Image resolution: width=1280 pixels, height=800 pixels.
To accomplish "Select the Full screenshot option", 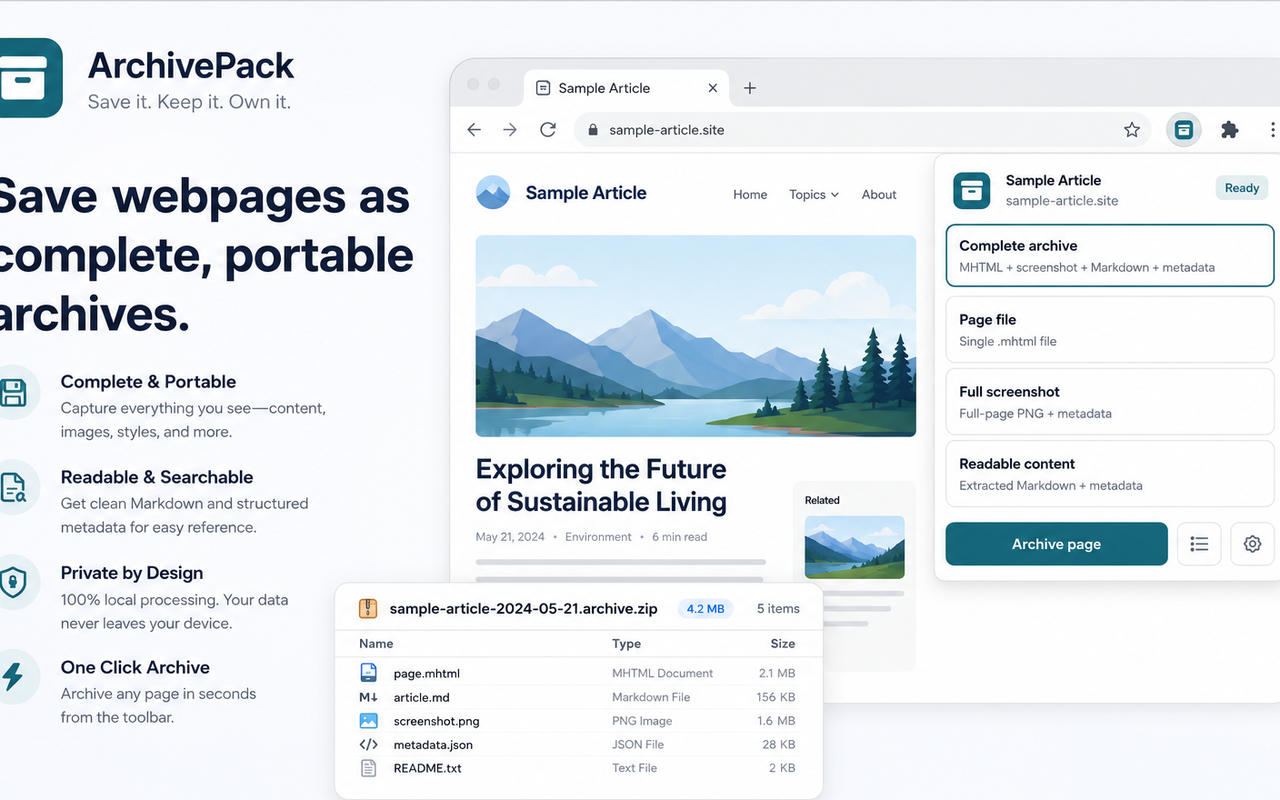I will tap(1109, 401).
